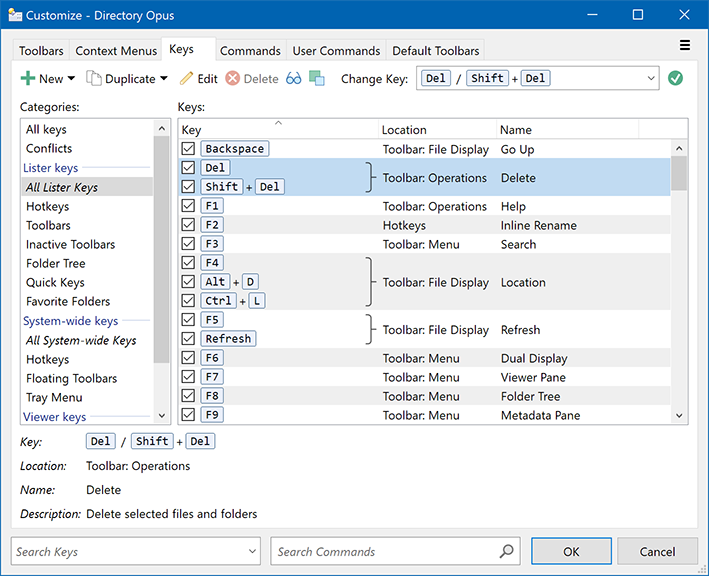Select the Viewer Pane row
The height and width of the screenshot is (576, 709).
(x=425, y=377)
